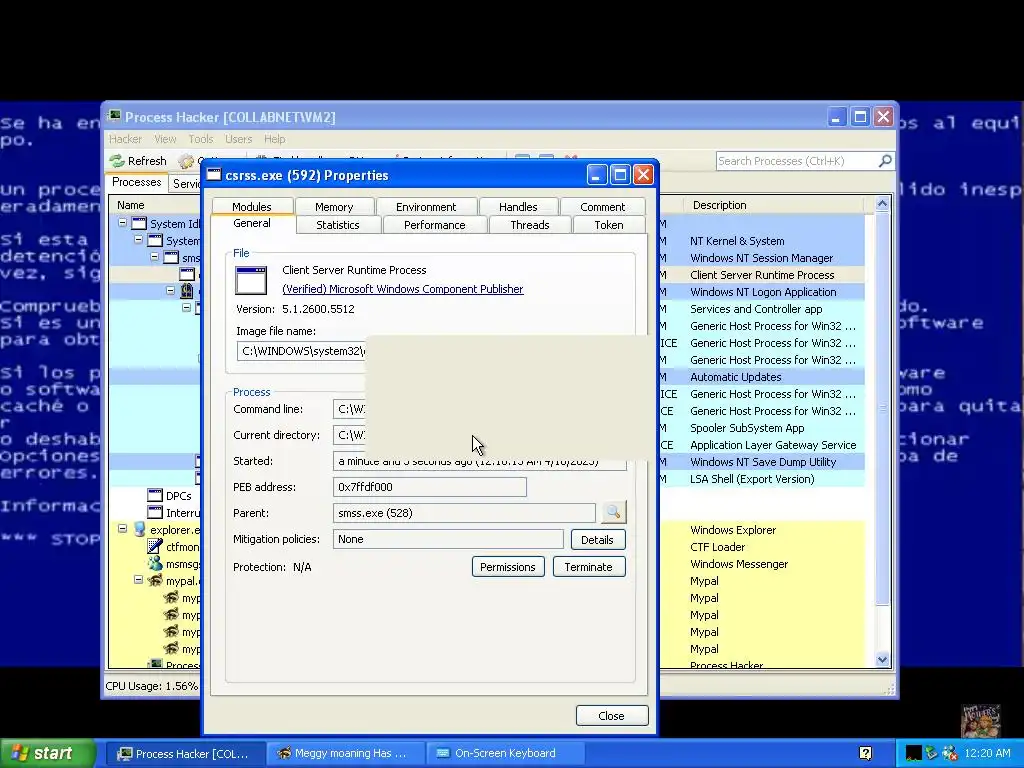This screenshot has width=1024, height=768.
Task: Click the black Process Hacker tray graph icon
Action: (x=914, y=754)
